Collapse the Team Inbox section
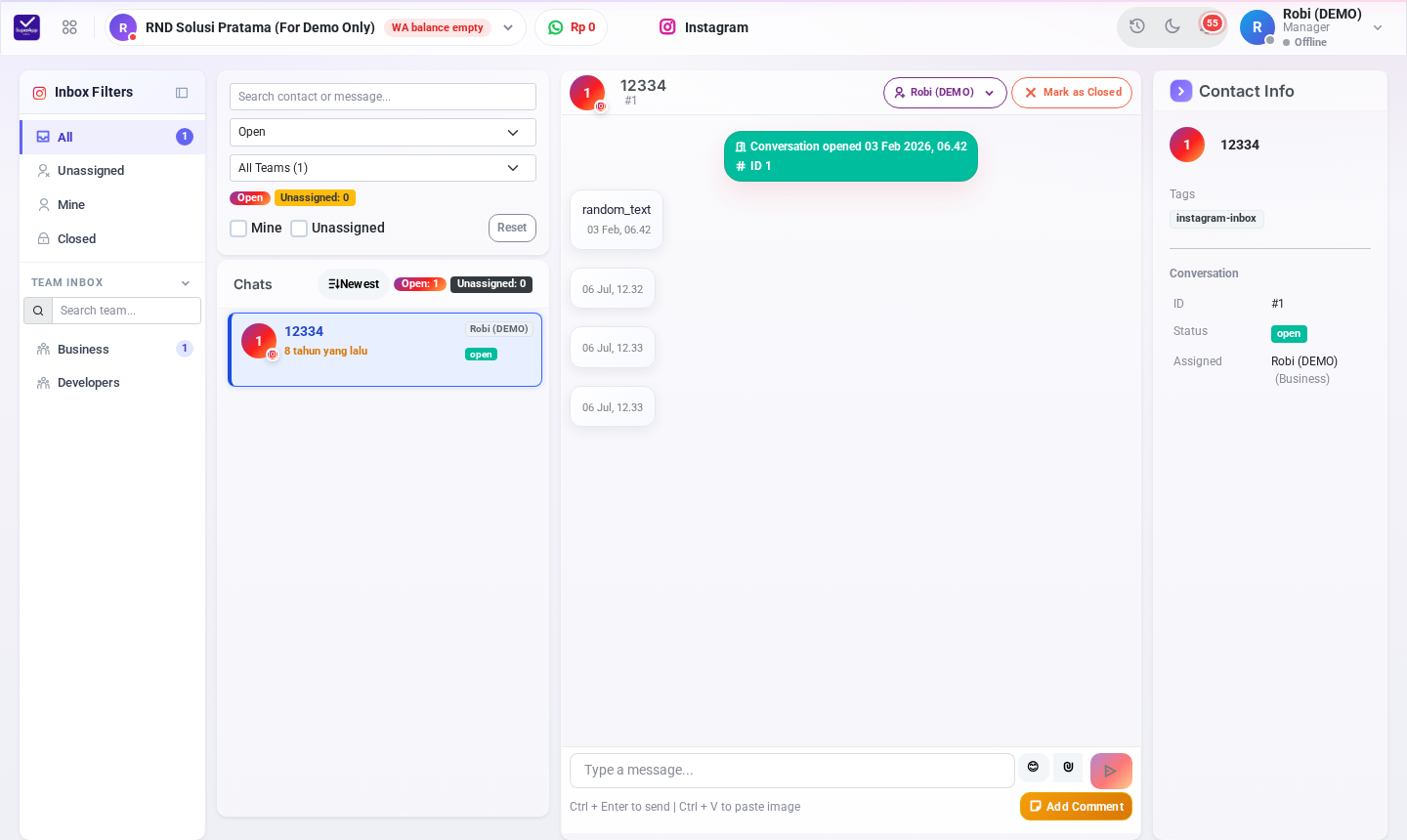Screen dimensions: 1407x840 186,283
